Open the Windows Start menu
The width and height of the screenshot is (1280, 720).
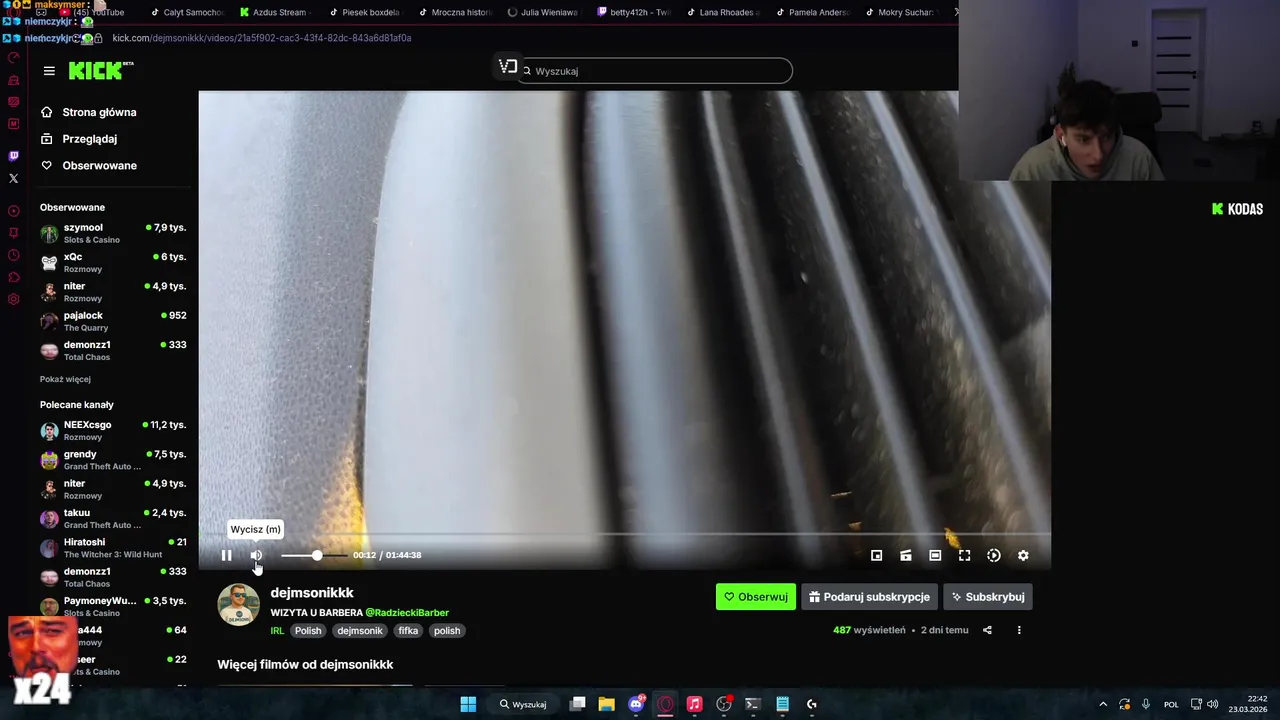[468, 704]
